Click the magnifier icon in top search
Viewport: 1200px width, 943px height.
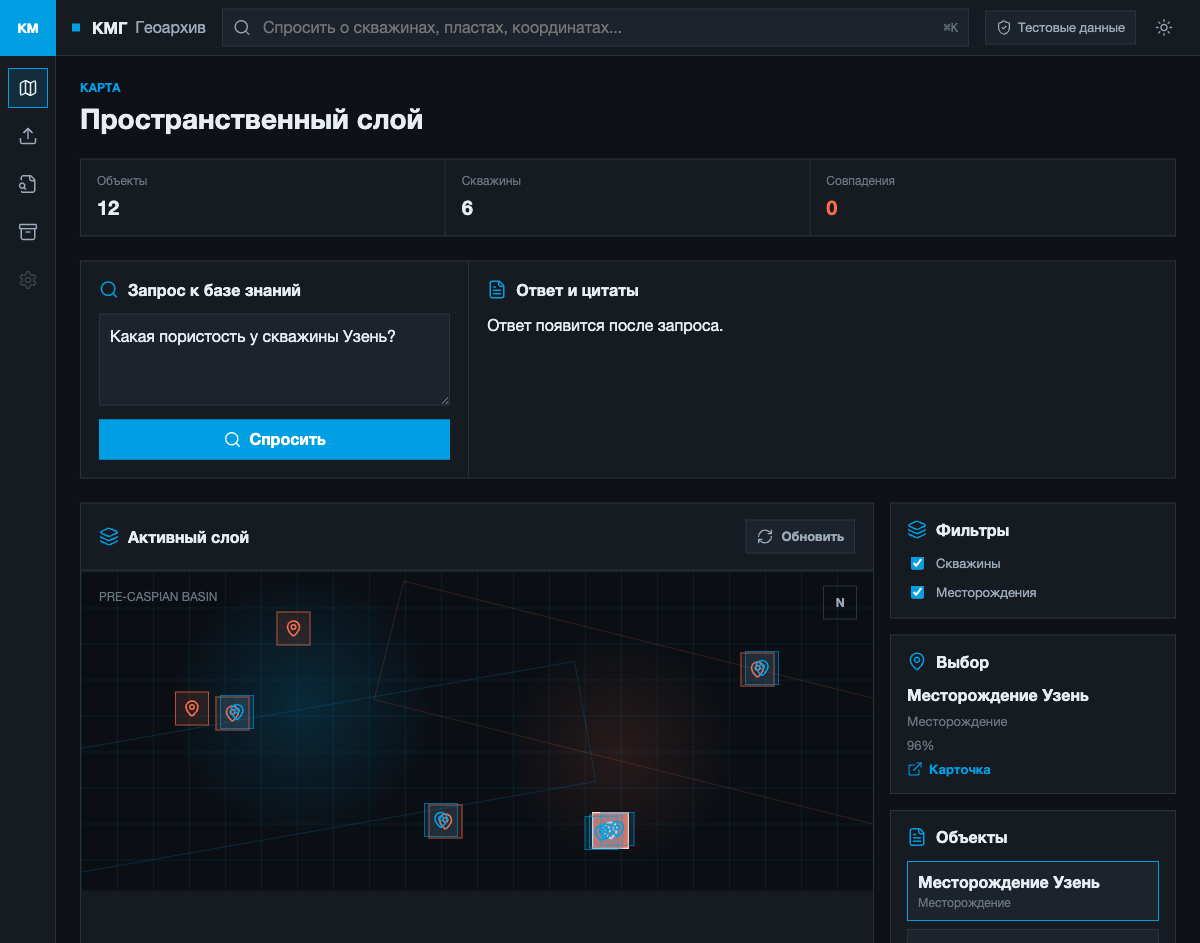point(242,28)
